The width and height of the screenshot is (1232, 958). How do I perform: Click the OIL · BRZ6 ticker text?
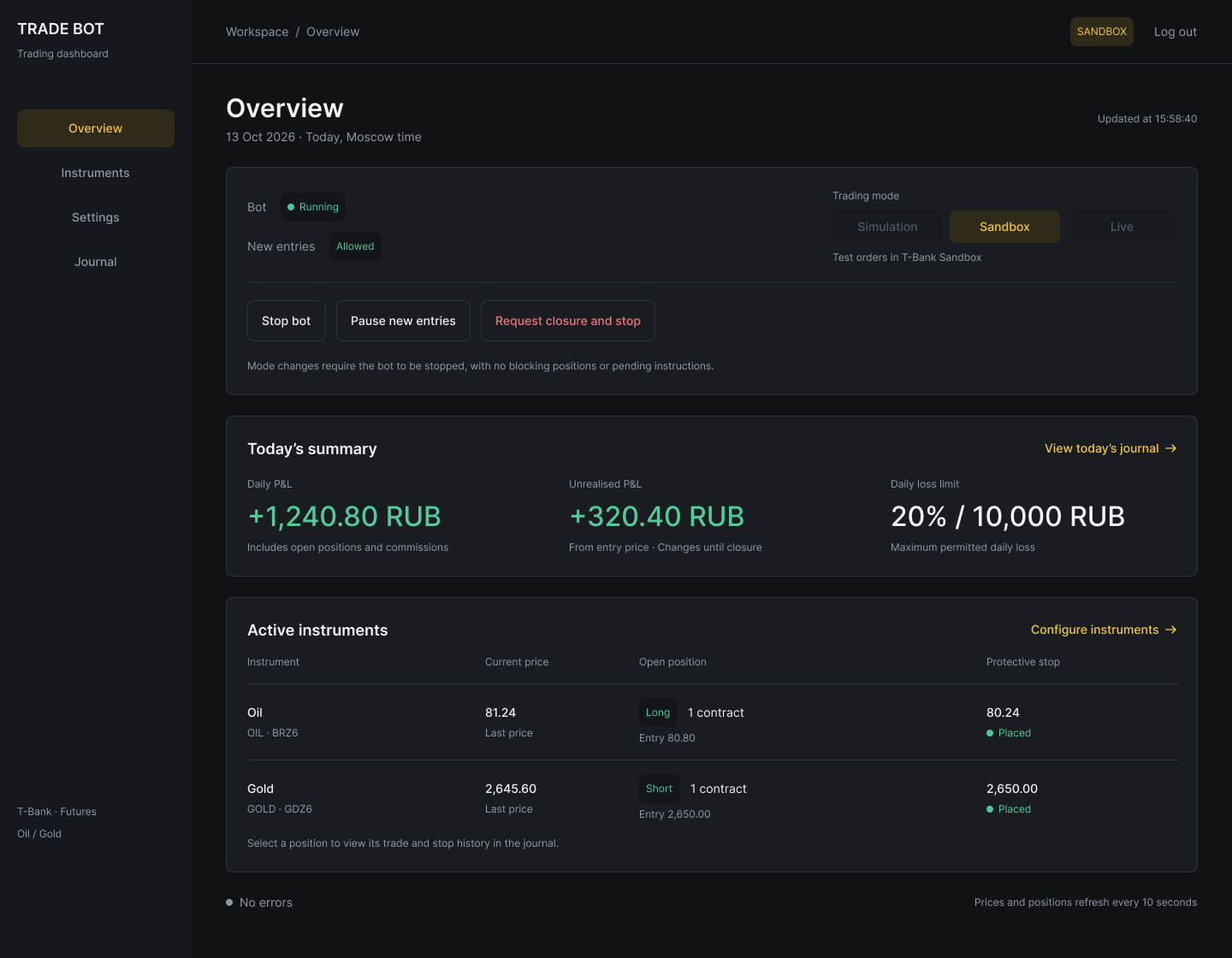click(273, 733)
